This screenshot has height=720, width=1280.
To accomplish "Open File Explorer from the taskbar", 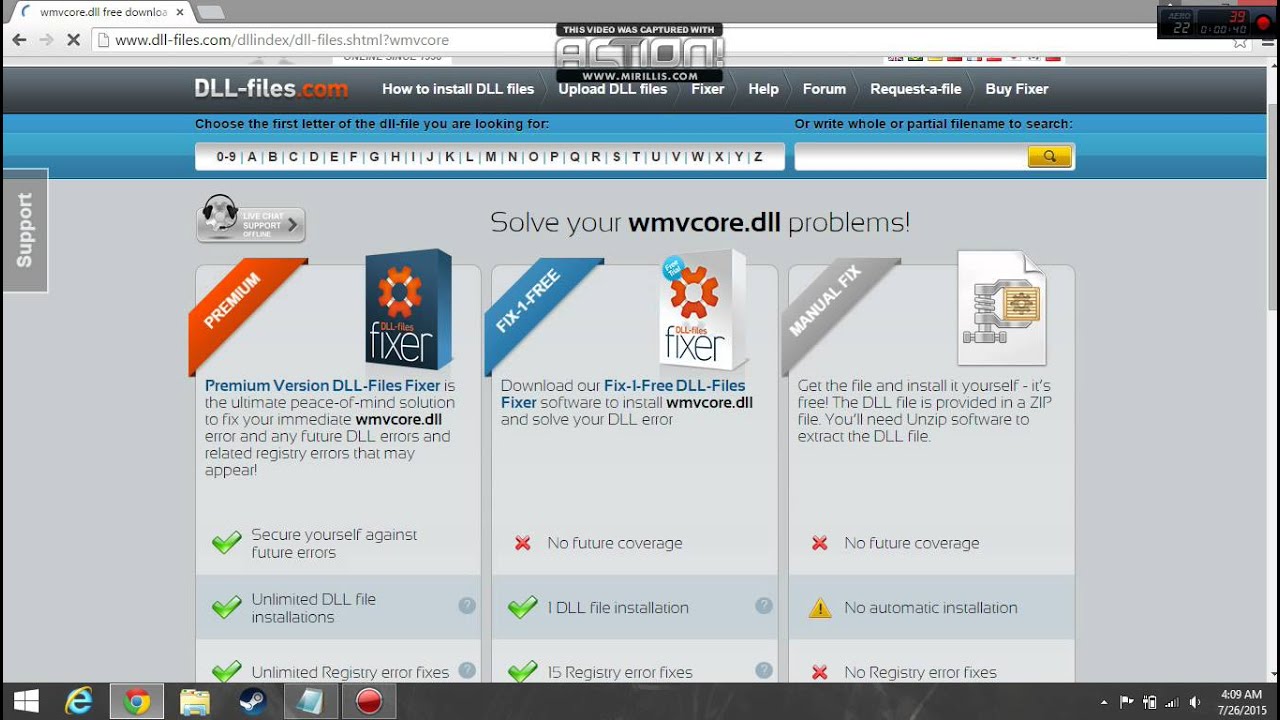I will [x=195, y=702].
